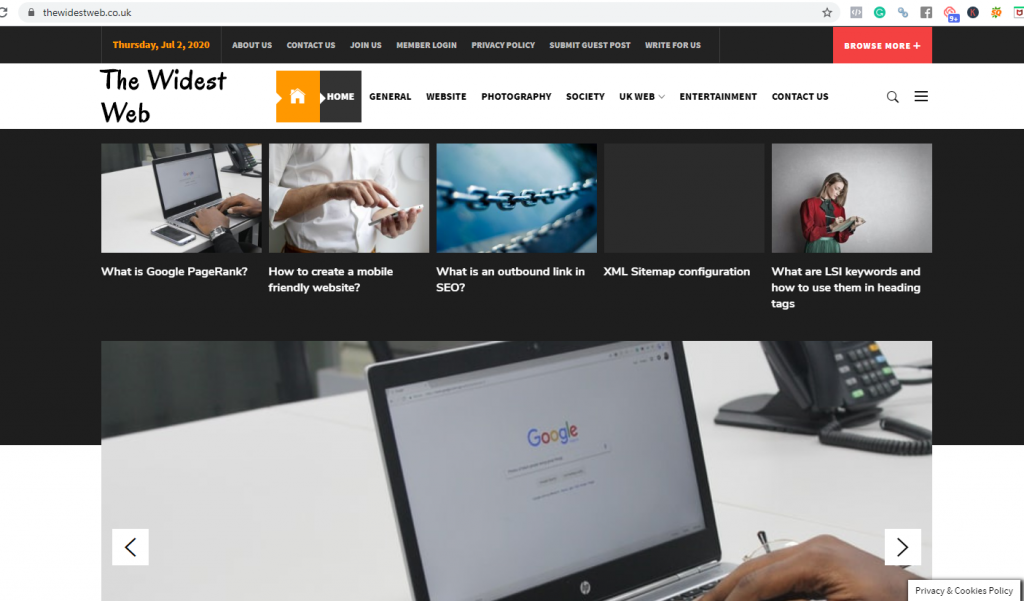This screenshot has height=601, width=1024.
Task: Open the code brackets browser extension
Action: click(x=856, y=12)
